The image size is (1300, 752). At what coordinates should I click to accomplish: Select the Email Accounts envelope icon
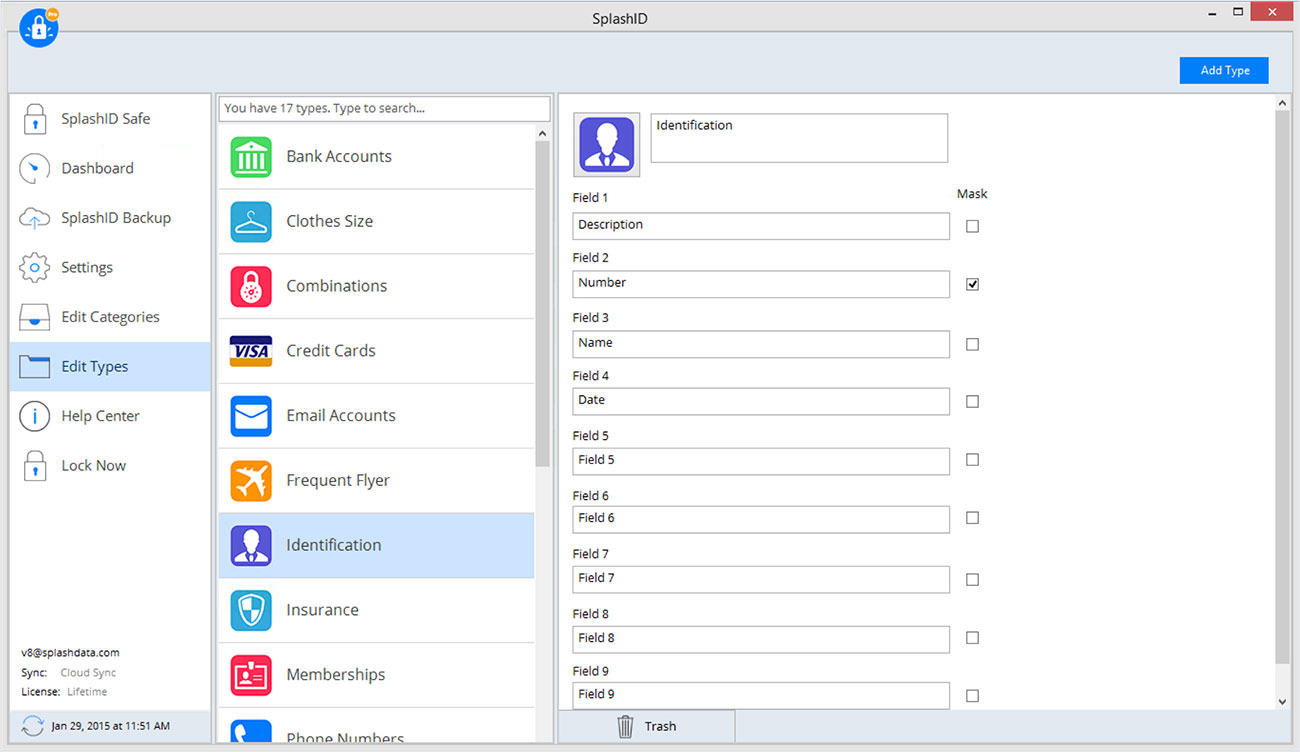251,416
